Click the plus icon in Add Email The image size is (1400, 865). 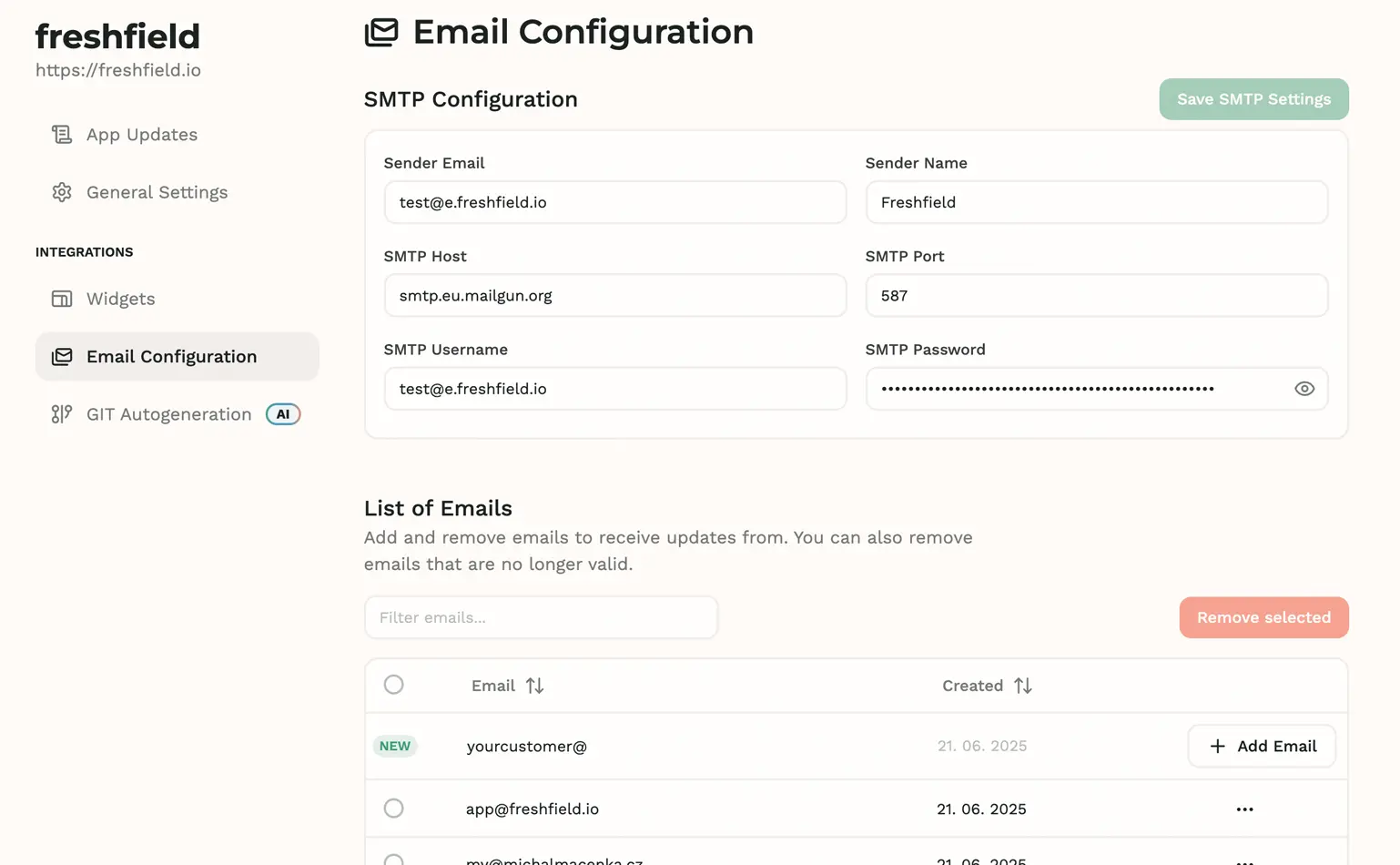tap(1217, 747)
